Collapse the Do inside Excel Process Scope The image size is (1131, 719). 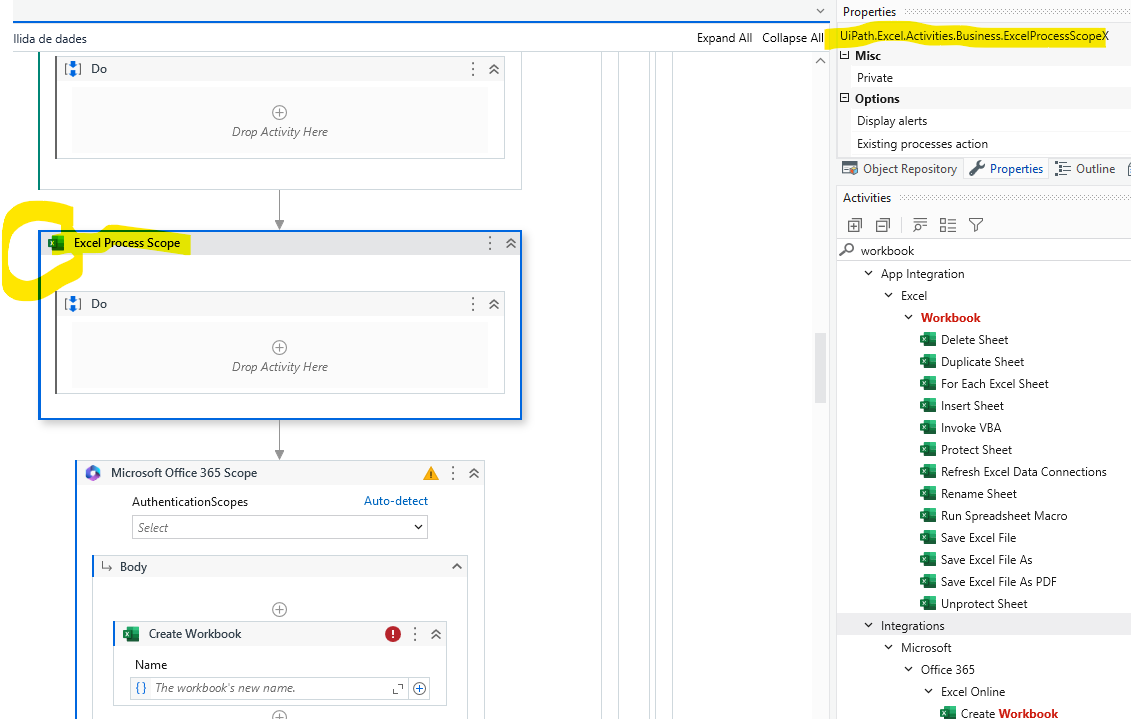click(494, 304)
